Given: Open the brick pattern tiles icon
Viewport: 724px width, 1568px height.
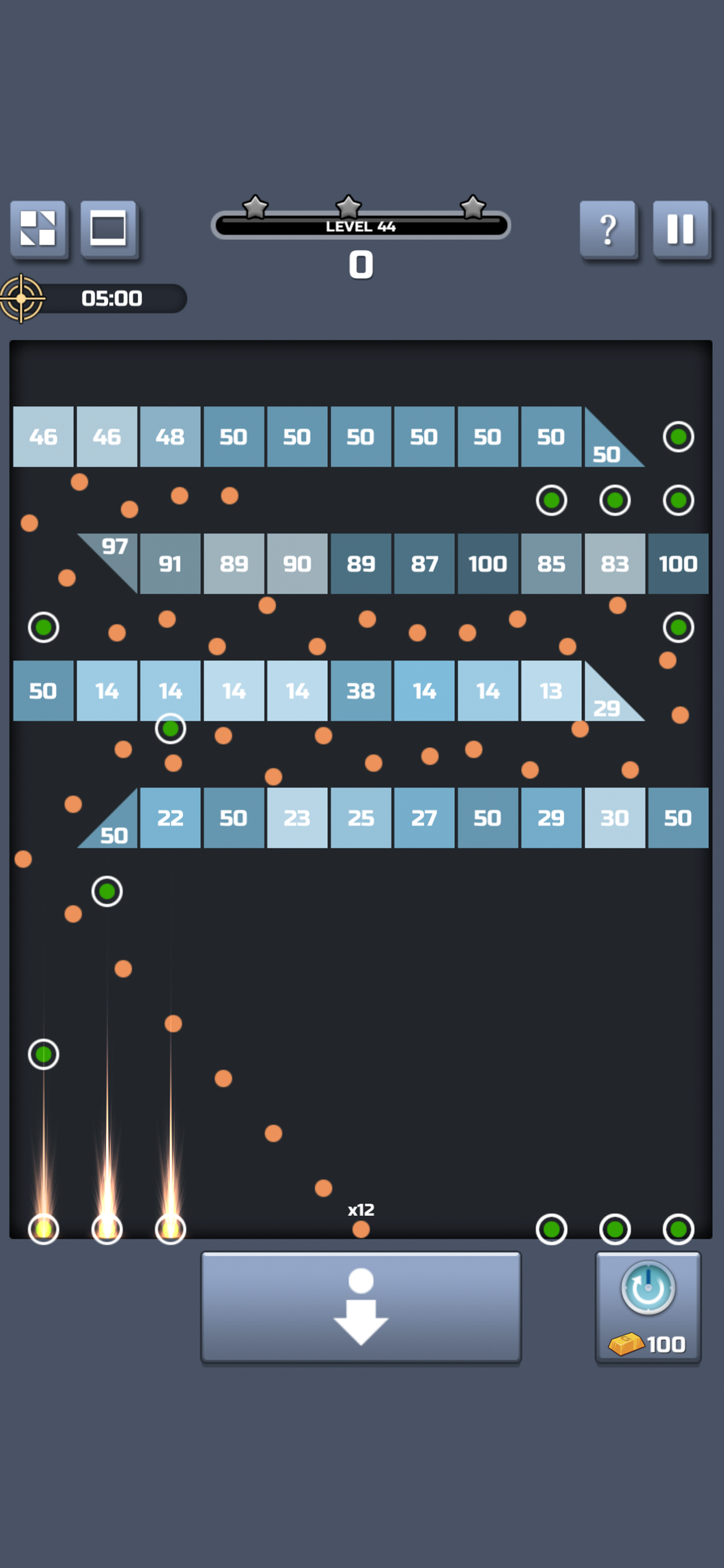Looking at the screenshot, I should click(38, 229).
